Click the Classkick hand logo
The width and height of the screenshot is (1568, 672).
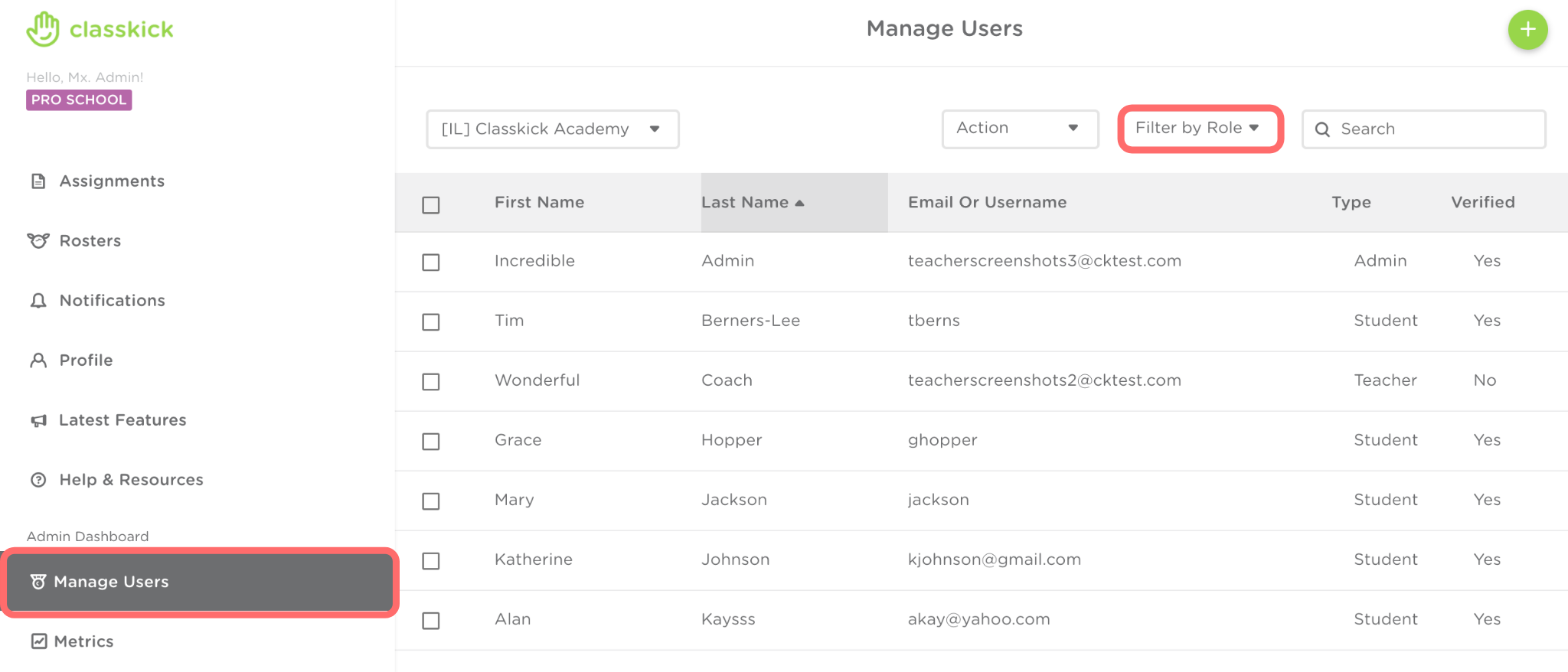point(43,29)
